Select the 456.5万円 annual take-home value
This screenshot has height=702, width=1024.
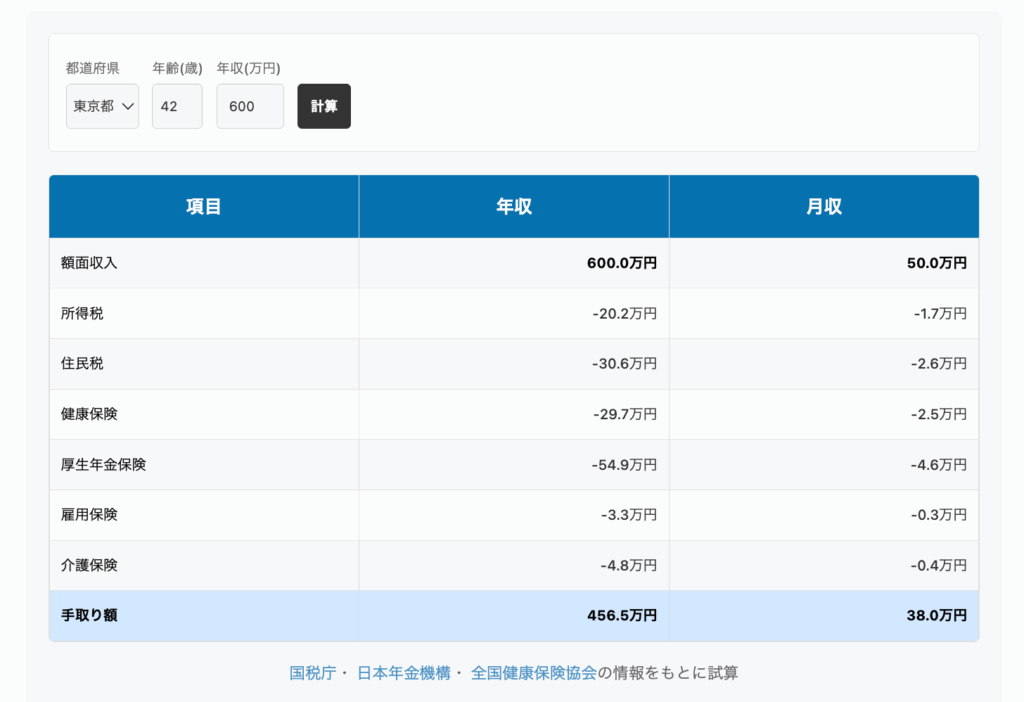[x=621, y=616]
